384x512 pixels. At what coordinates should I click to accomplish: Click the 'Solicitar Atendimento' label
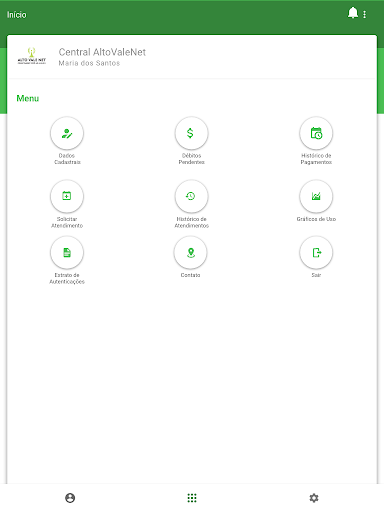(x=67, y=222)
